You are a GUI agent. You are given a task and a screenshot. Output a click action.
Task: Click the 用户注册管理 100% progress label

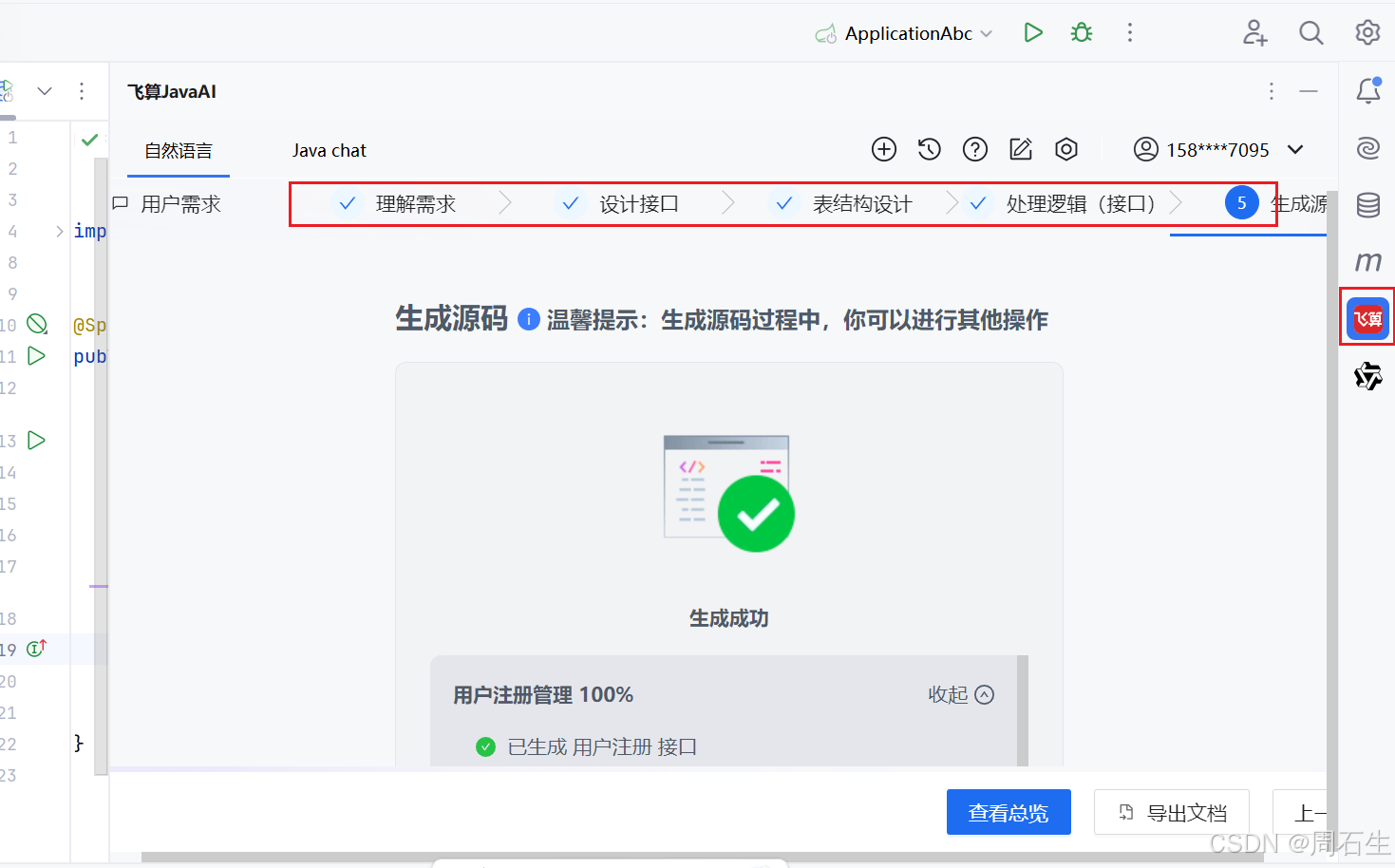[x=543, y=695]
